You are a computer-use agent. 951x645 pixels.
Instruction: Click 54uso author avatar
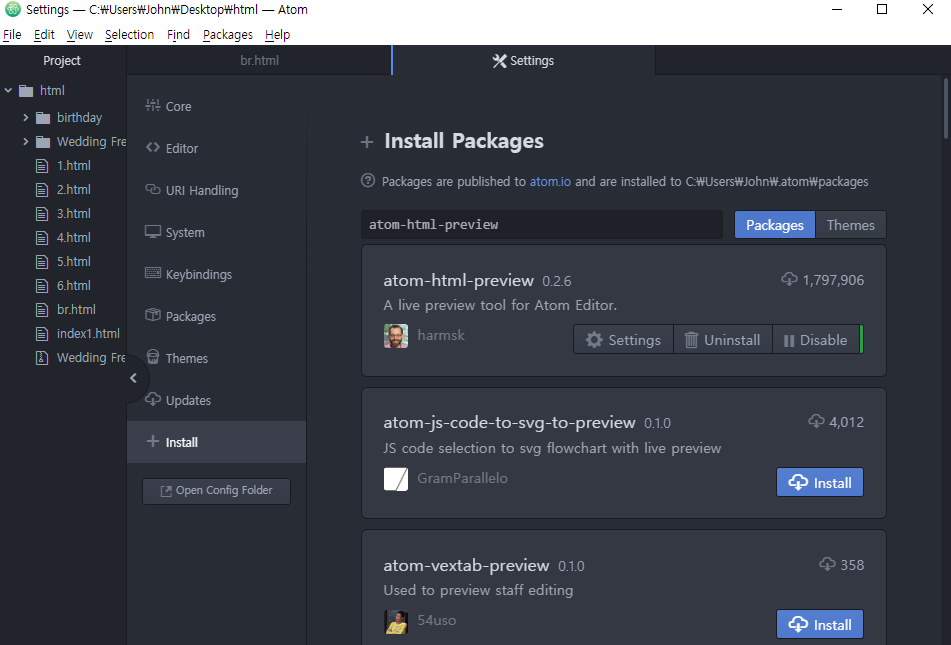pyautogui.click(x=396, y=621)
